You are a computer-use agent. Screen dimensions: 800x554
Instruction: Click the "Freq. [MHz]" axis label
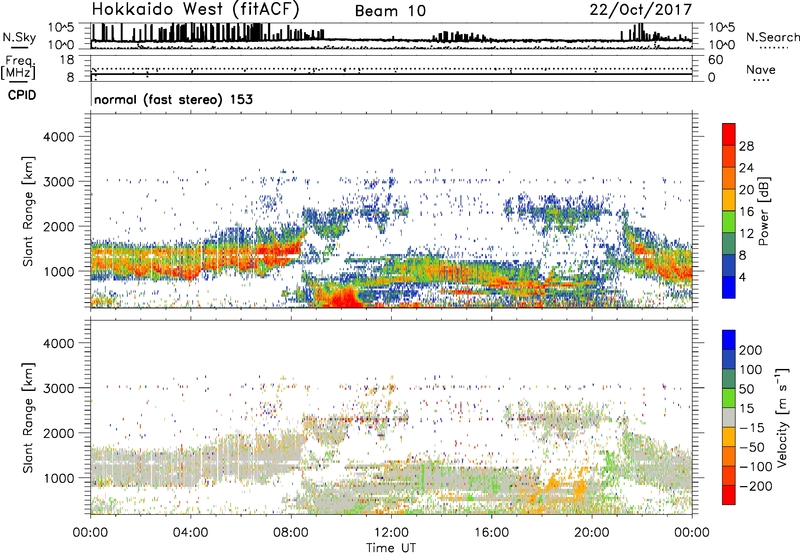[x=18, y=68]
